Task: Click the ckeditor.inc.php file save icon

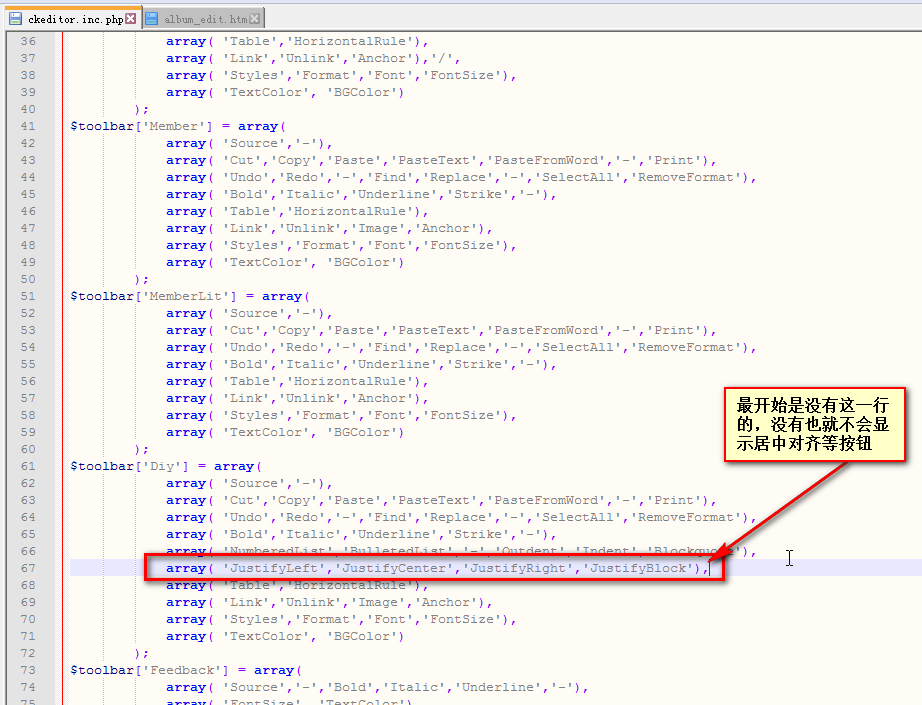Action: 15,19
